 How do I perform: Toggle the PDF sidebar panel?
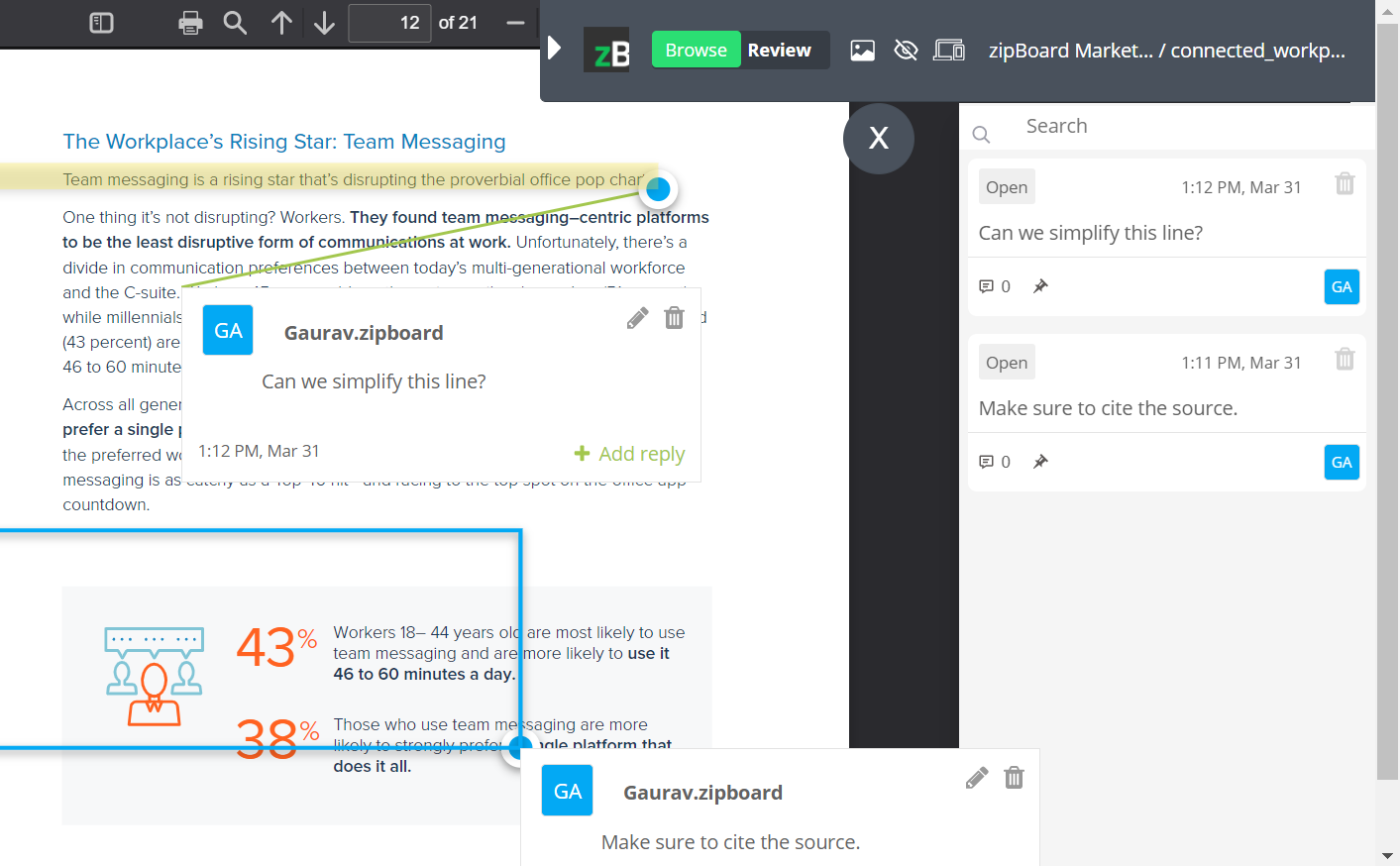pos(100,22)
